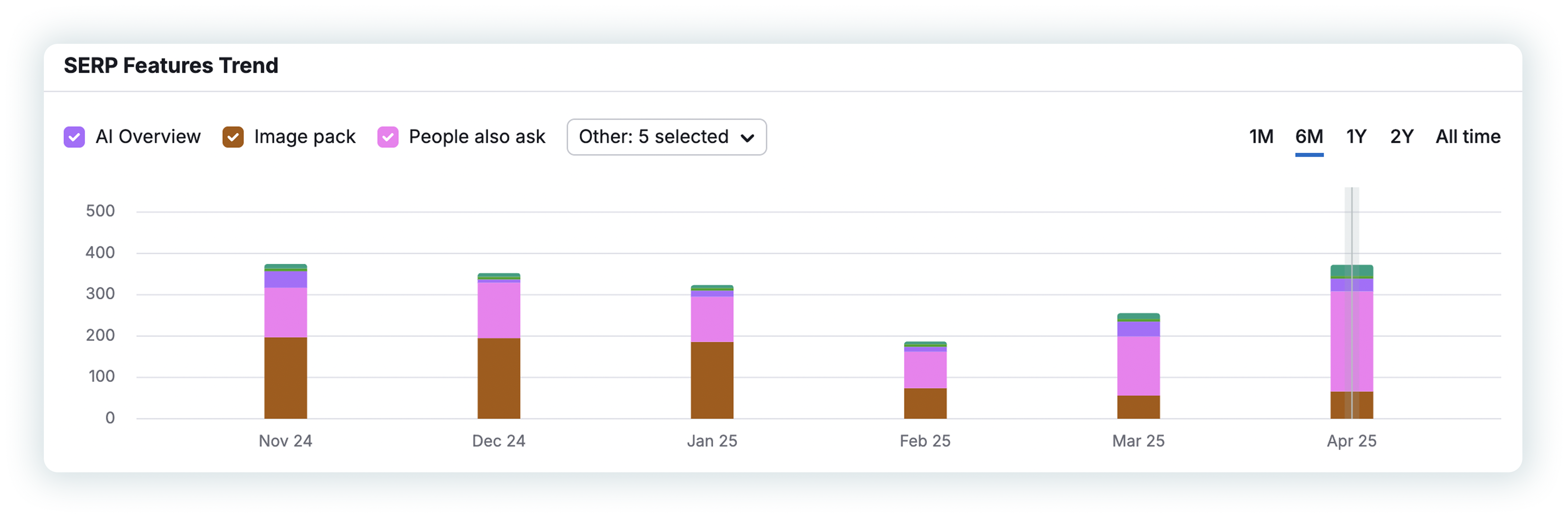Open the Other: 5 selected dropdown
The width and height of the screenshot is (1568, 518).
pyautogui.click(x=666, y=137)
